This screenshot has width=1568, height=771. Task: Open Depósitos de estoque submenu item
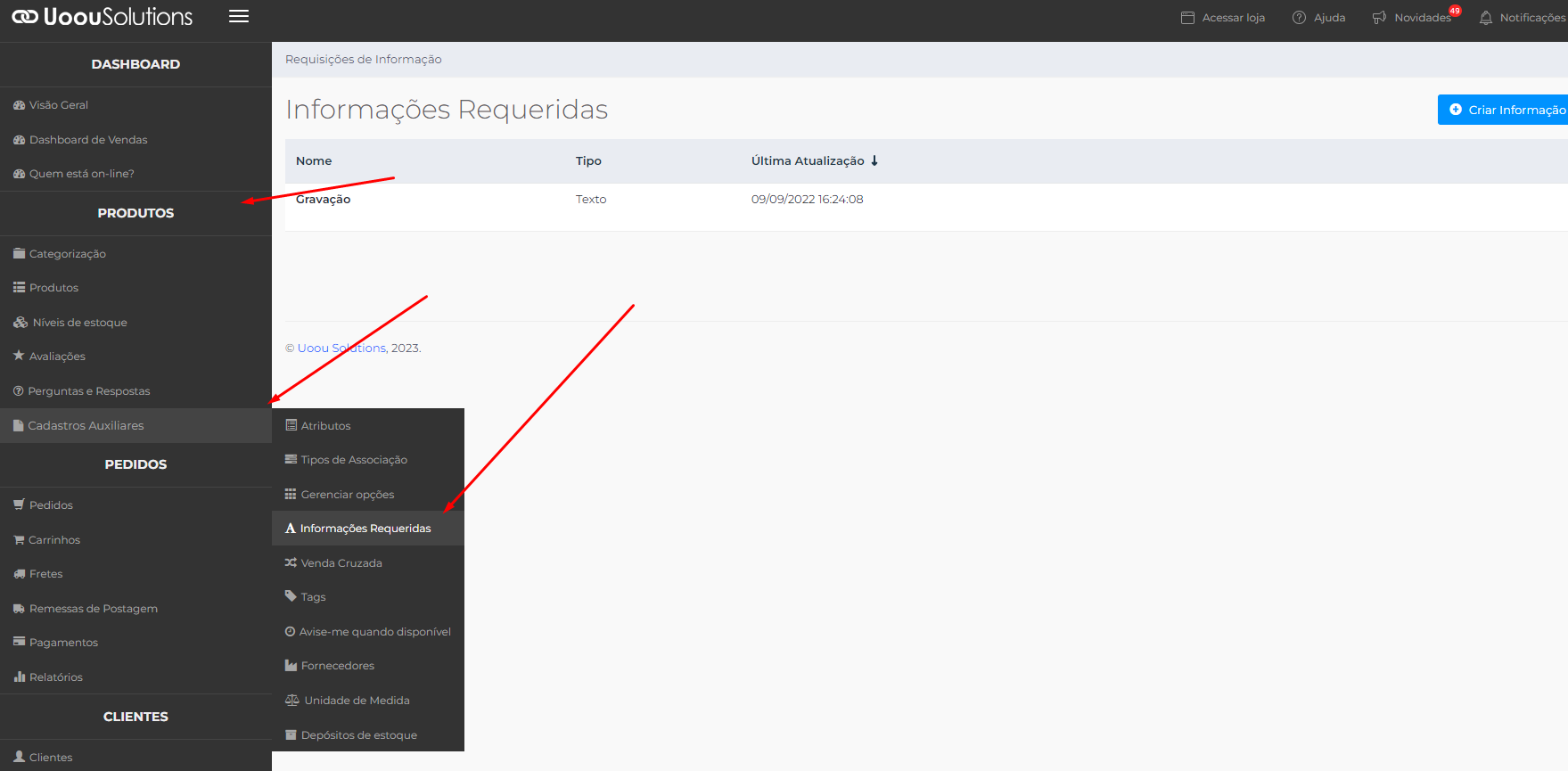coord(367,734)
